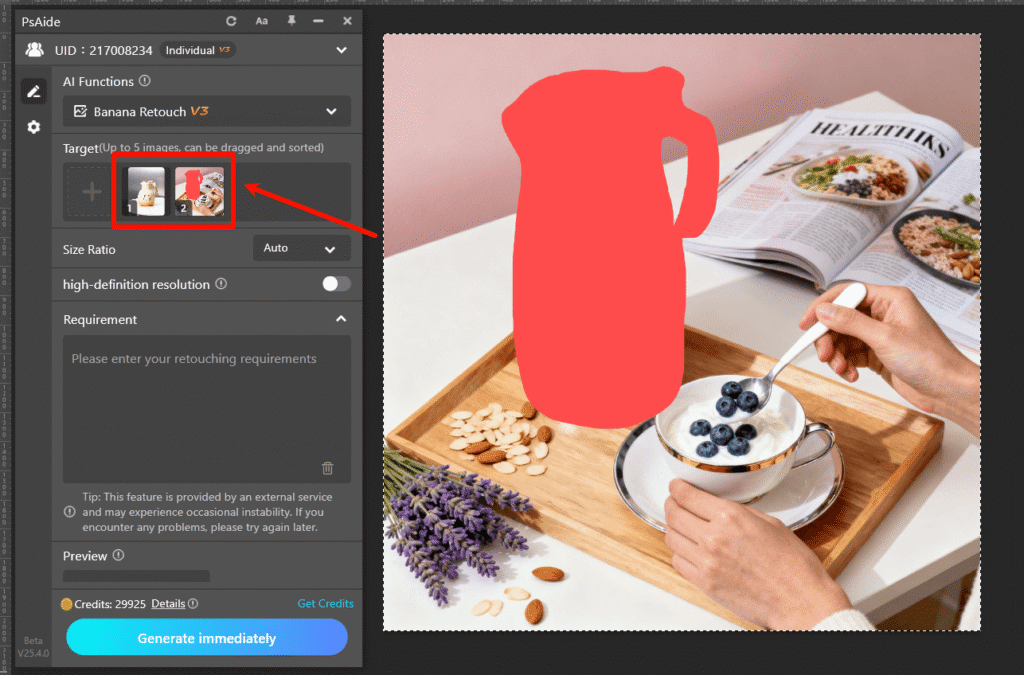Collapse the Requirement section
Image resolution: width=1024 pixels, height=675 pixels.
(x=341, y=319)
